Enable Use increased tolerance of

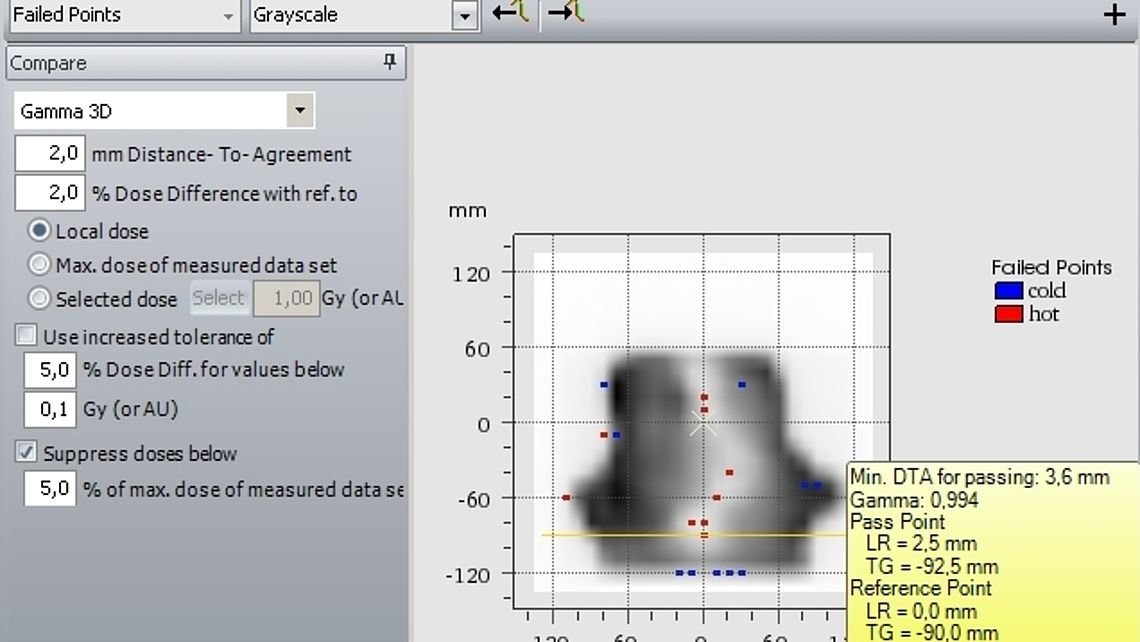[25, 335]
